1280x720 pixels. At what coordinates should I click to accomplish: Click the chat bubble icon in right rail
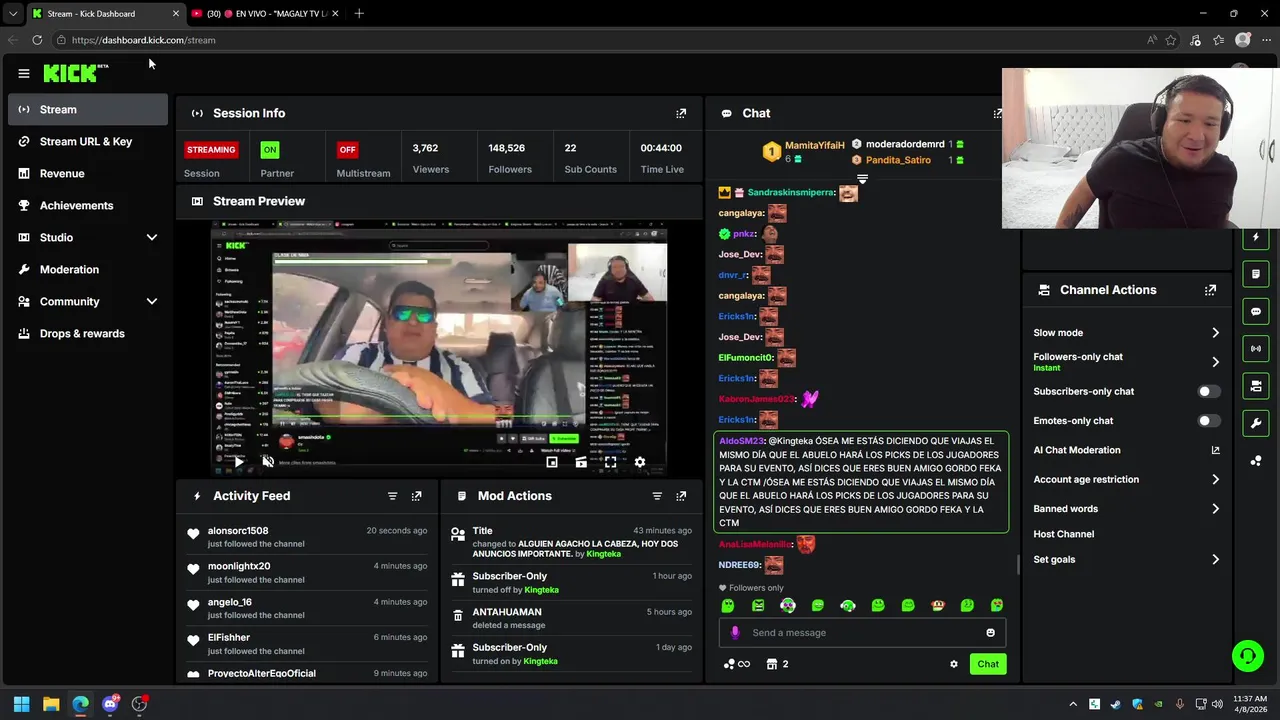coord(1256,311)
